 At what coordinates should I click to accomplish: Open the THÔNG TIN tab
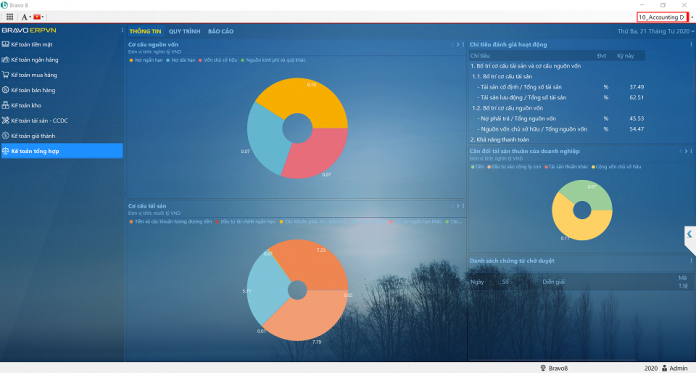click(145, 31)
